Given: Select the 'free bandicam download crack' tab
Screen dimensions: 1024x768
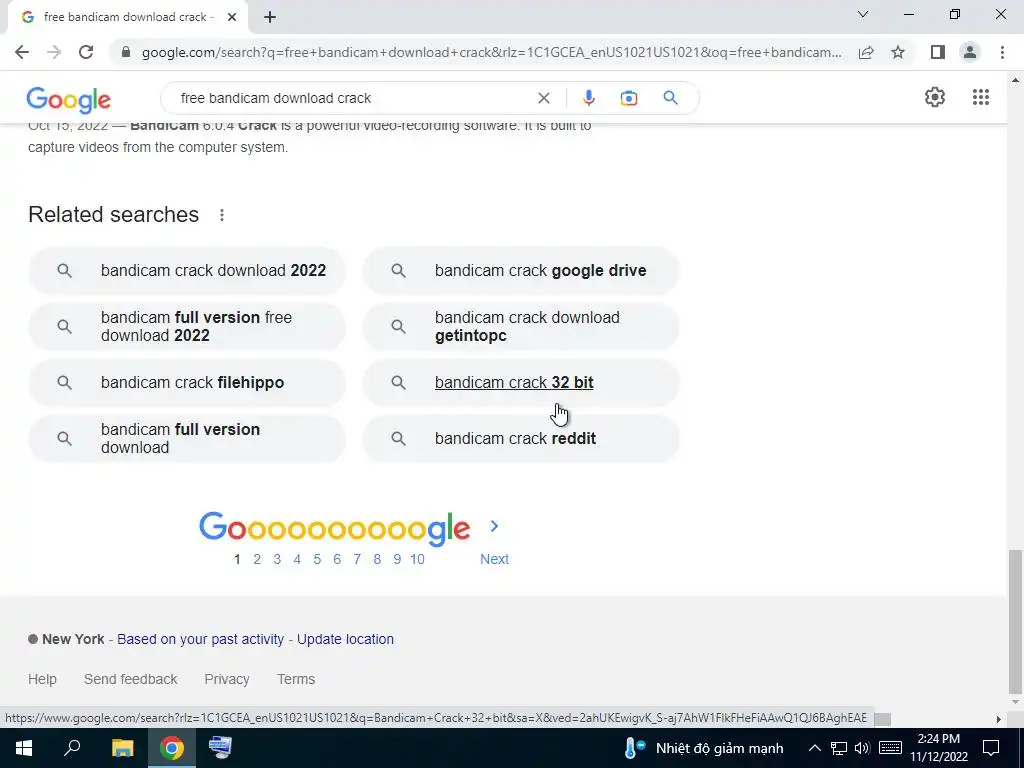Looking at the screenshot, I should pyautogui.click(x=128, y=18).
